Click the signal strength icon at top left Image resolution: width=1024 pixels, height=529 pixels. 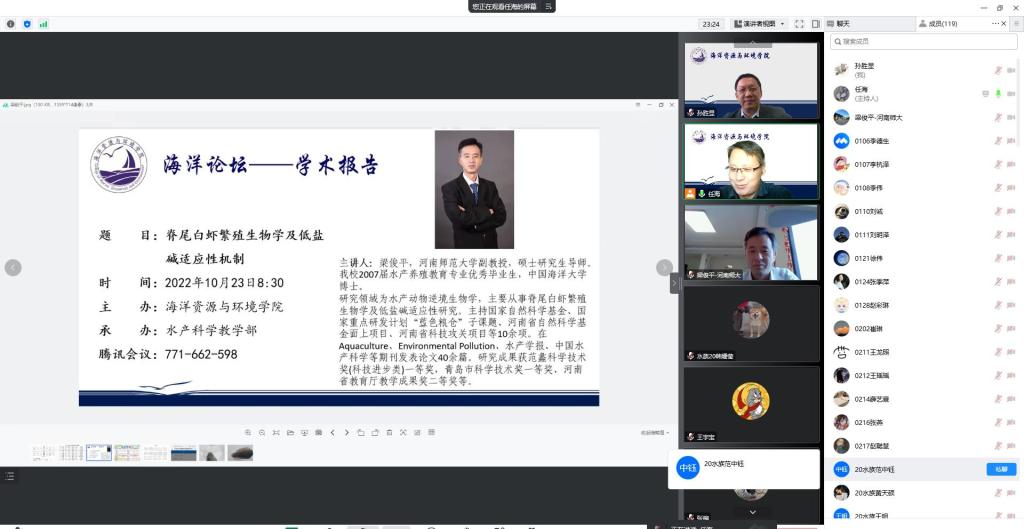43,24
